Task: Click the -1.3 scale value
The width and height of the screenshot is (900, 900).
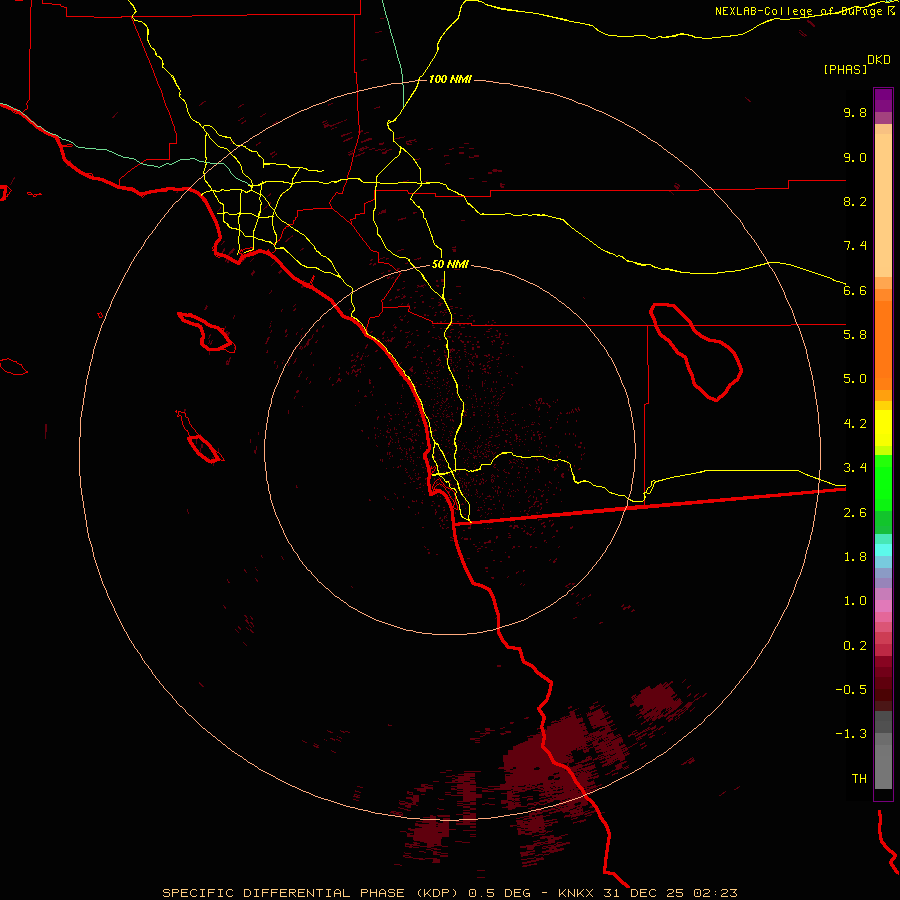Action: click(x=851, y=734)
